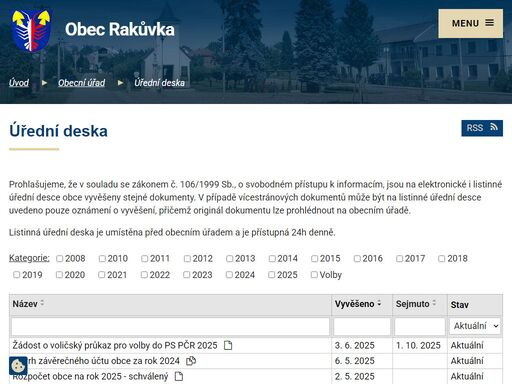Tick the 2011 category checkbox
Viewport: 512px width, 384px height.
tap(145, 259)
